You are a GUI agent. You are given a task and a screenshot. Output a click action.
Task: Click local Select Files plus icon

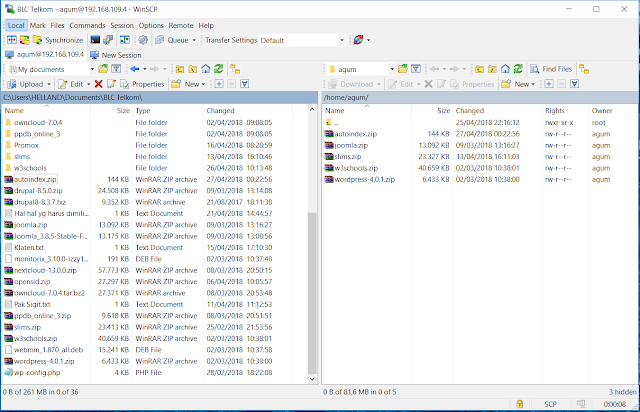(x=219, y=84)
